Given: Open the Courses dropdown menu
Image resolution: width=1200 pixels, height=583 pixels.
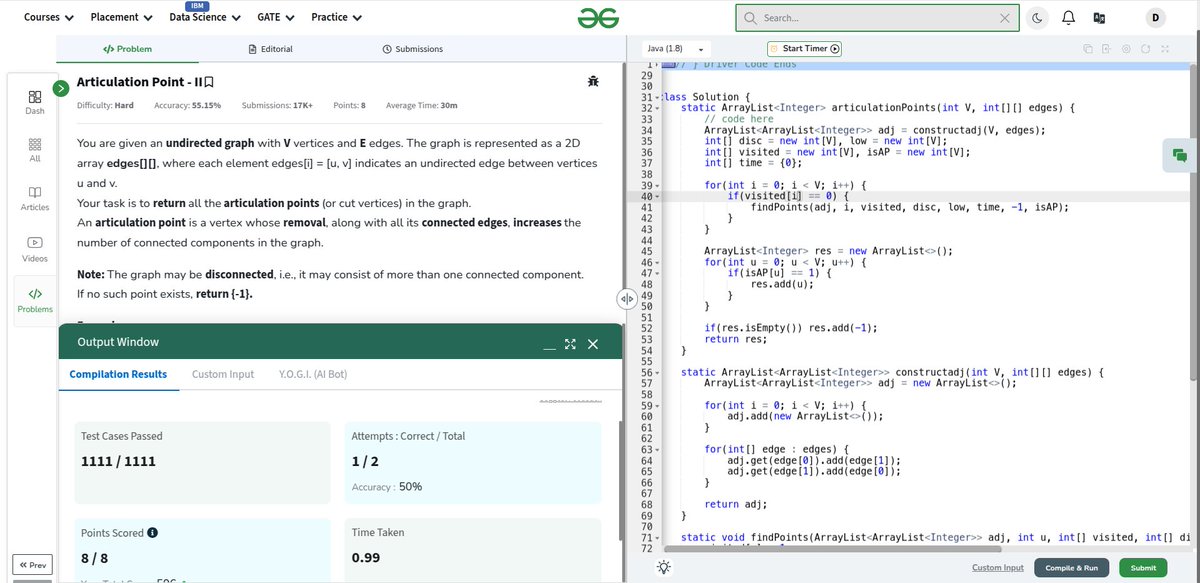Looking at the screenshot, I should tap(49, 17).
